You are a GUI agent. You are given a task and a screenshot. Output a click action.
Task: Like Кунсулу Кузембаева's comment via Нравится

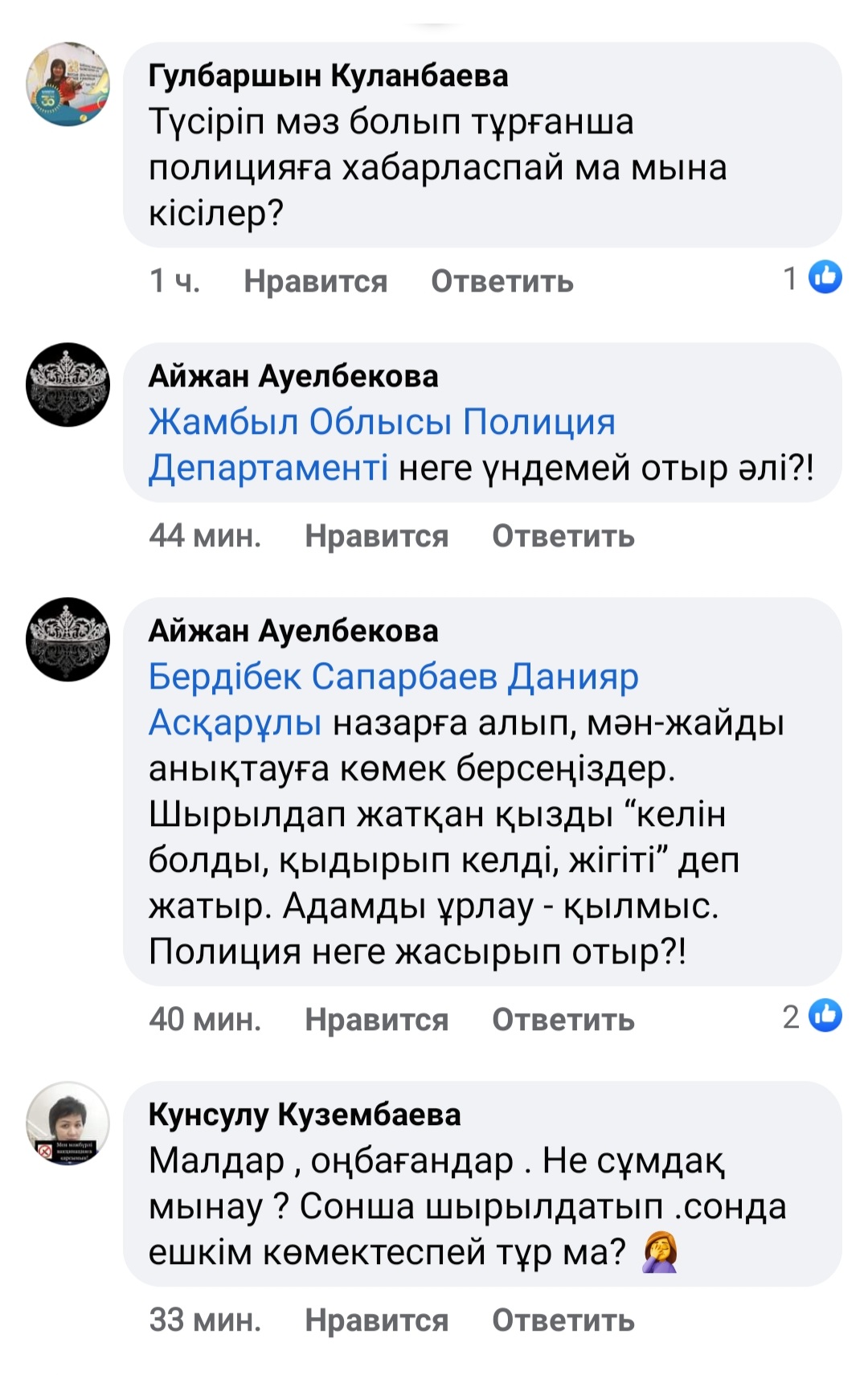[x=376, y=1320]
